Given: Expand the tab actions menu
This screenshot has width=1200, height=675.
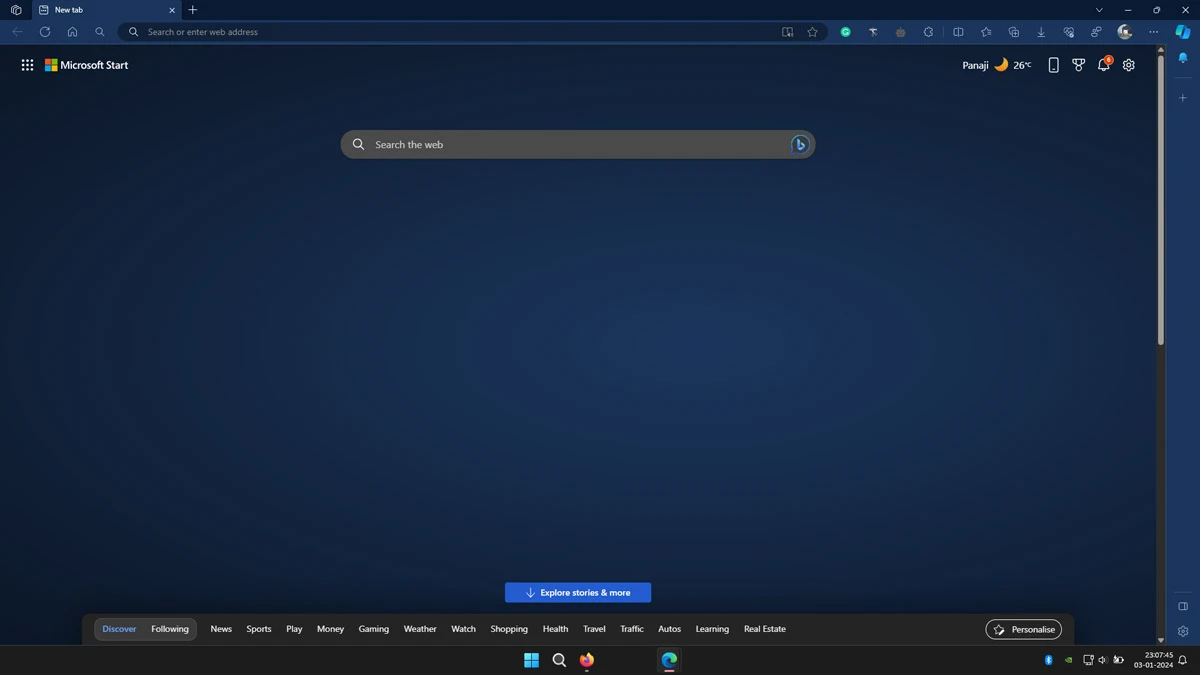Looking at the screenshot, I should [16, 10].
